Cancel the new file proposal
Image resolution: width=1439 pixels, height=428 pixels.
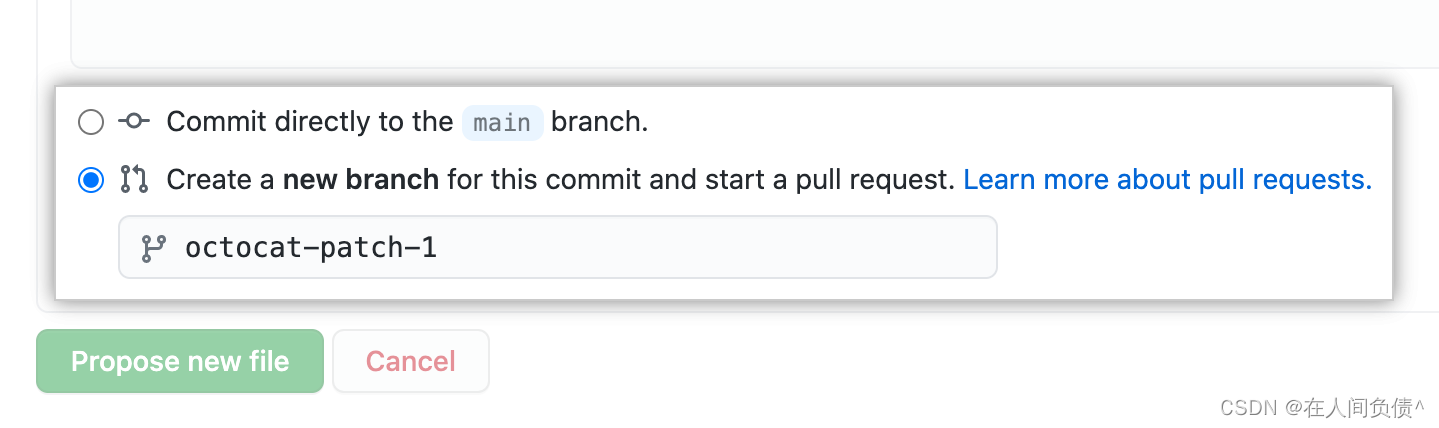(411, 361)
